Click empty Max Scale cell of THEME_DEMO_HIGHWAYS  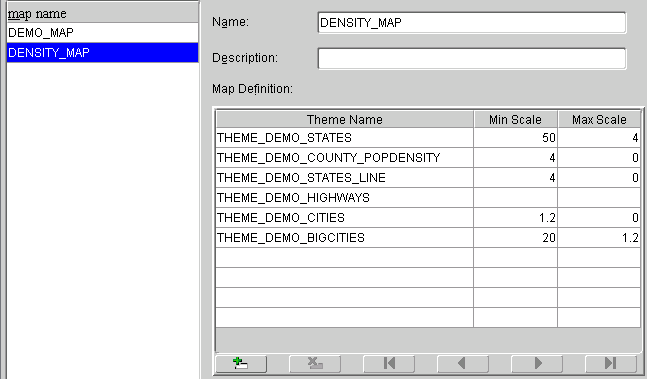[x=599, y=198]
